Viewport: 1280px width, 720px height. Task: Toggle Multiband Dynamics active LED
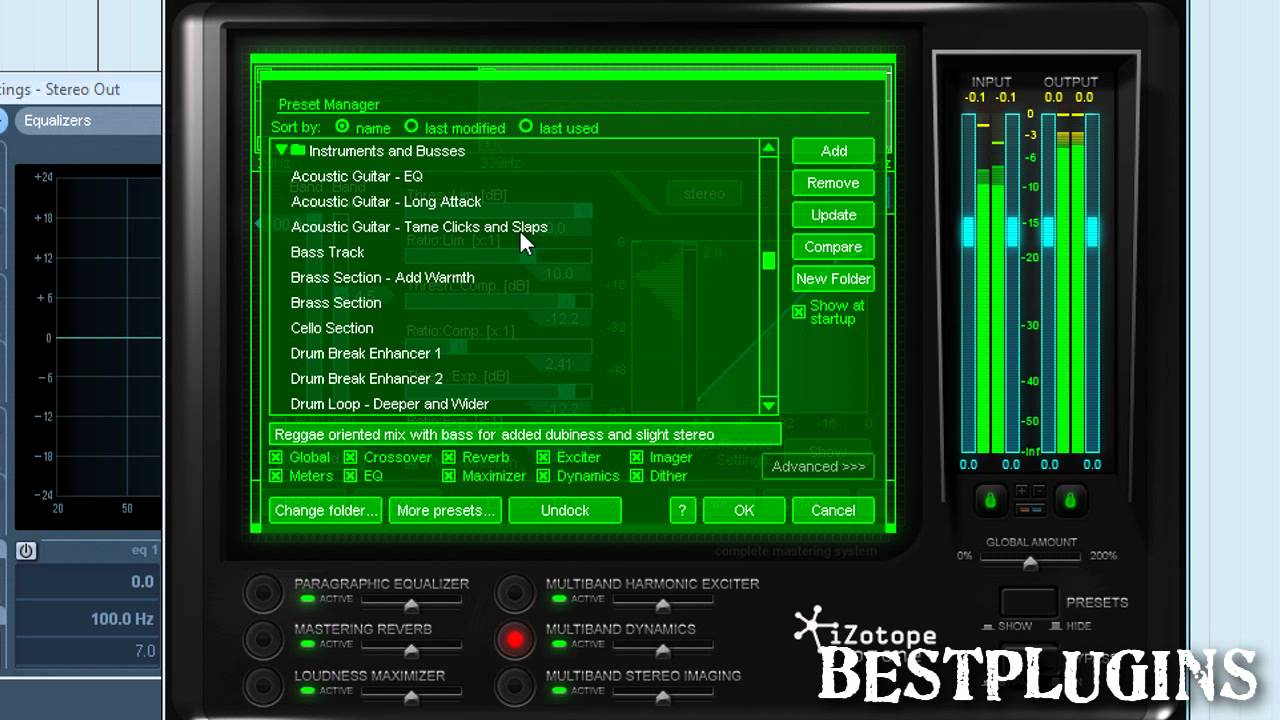point(559,644)
